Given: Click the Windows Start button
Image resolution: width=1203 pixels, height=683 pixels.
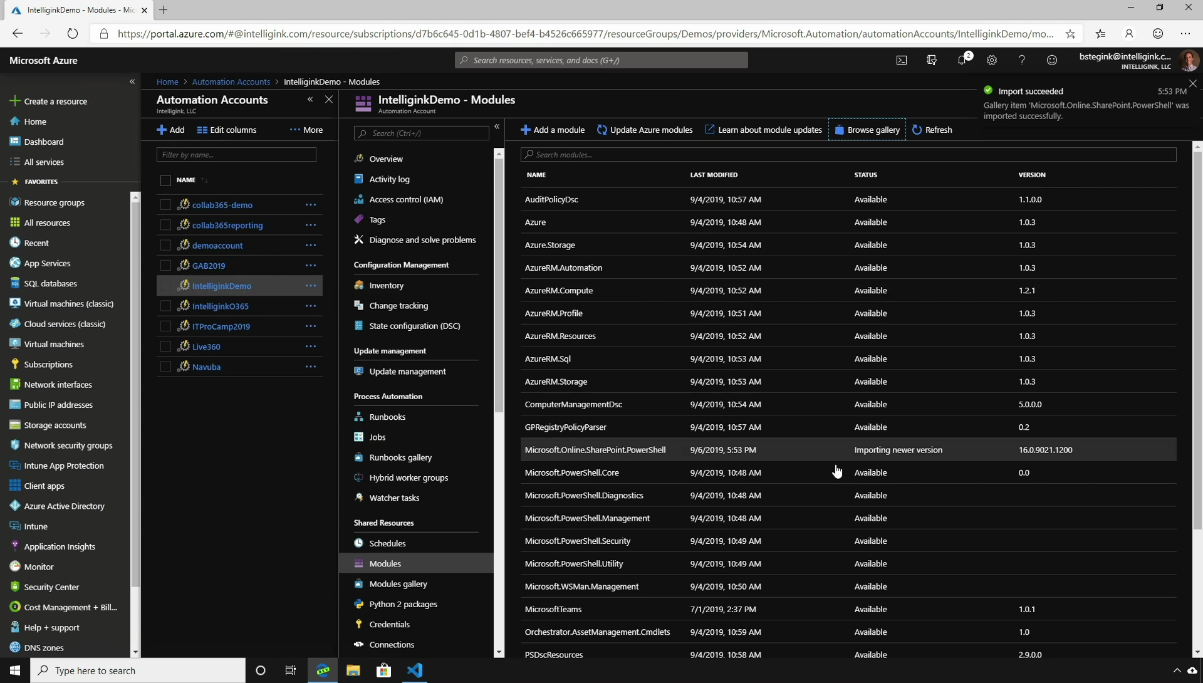Looking at the screenshot, I should pyautogui.click(x=15, y=670).
